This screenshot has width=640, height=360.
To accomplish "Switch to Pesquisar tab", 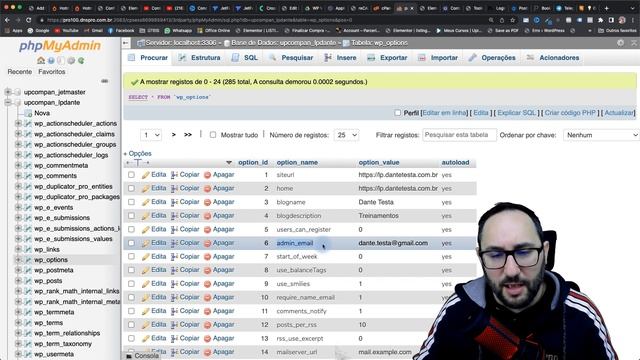I will pos(291,58).
